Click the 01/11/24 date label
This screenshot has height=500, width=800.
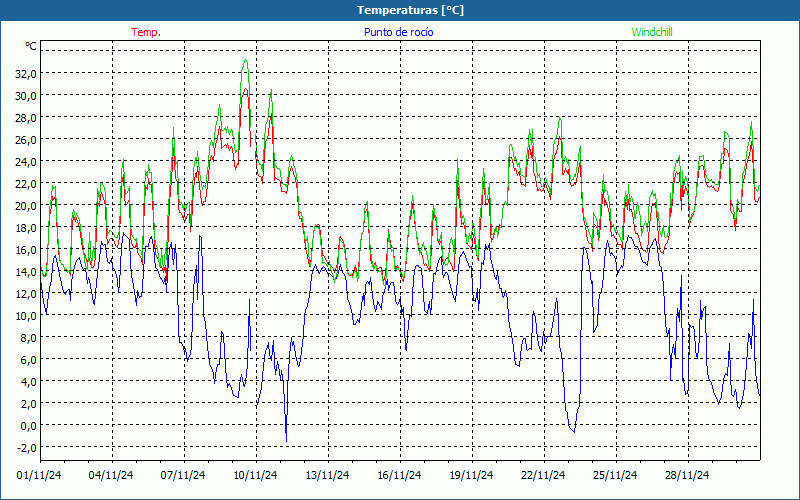39,476
